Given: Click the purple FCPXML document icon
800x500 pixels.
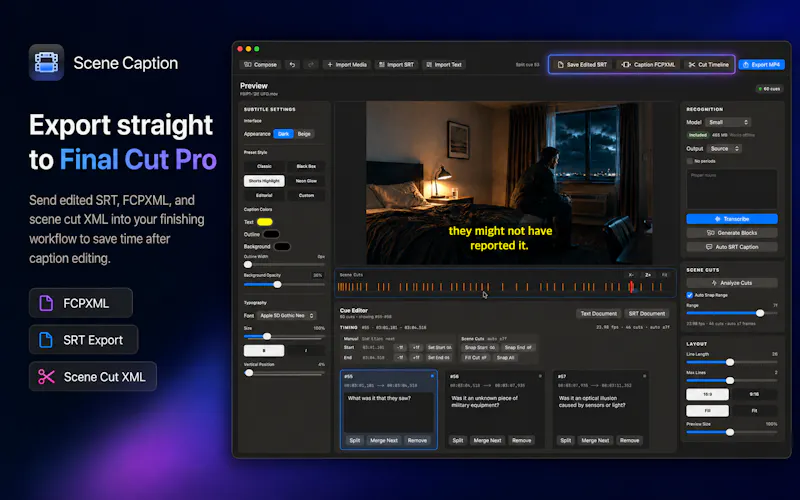Looking at the screenshot, I should [46, 303].
